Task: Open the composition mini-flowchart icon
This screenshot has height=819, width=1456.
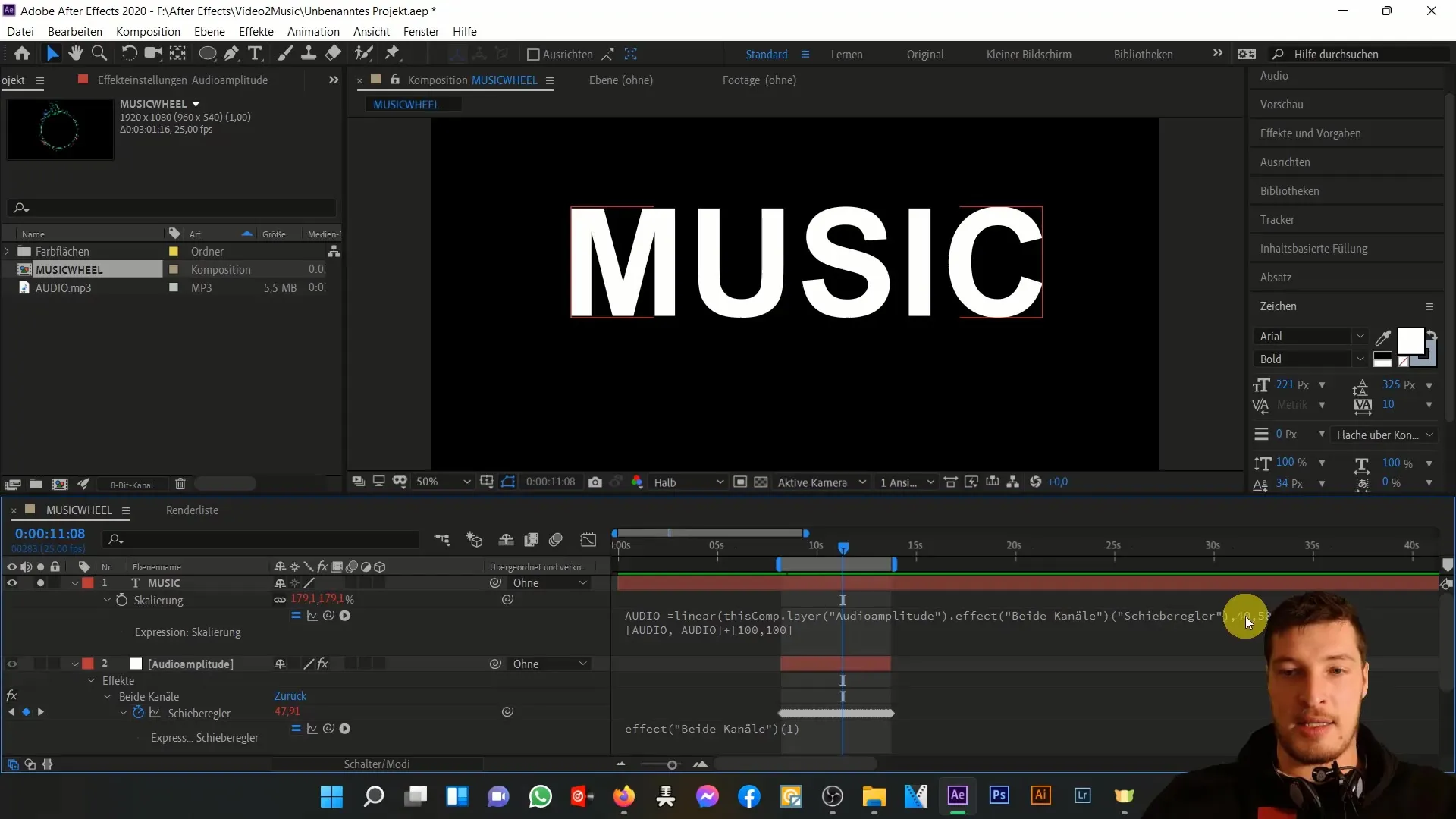Action: (x=442, y=539)
